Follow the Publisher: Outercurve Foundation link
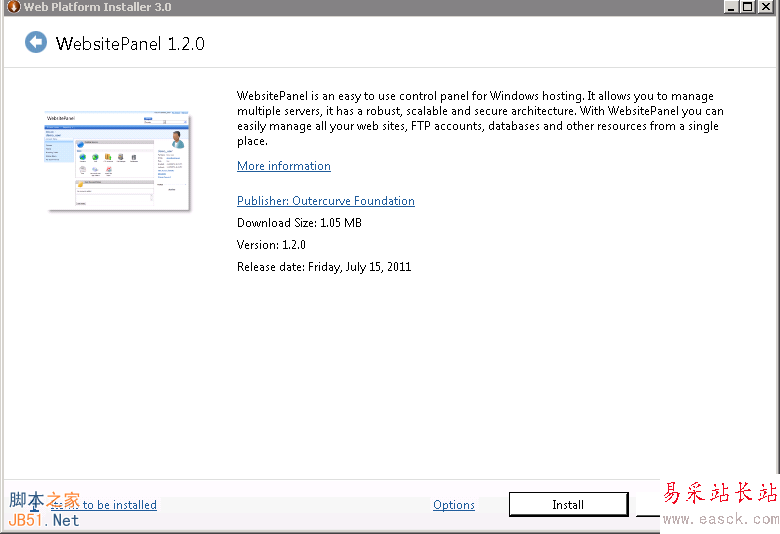Screen dimensions: 780x534 click(x=326, y=201)
